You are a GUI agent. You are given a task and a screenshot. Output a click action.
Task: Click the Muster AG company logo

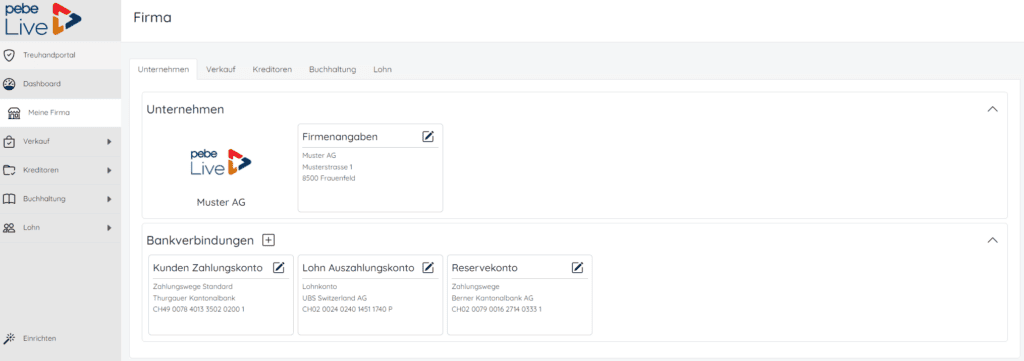click(x=221, y=163)
